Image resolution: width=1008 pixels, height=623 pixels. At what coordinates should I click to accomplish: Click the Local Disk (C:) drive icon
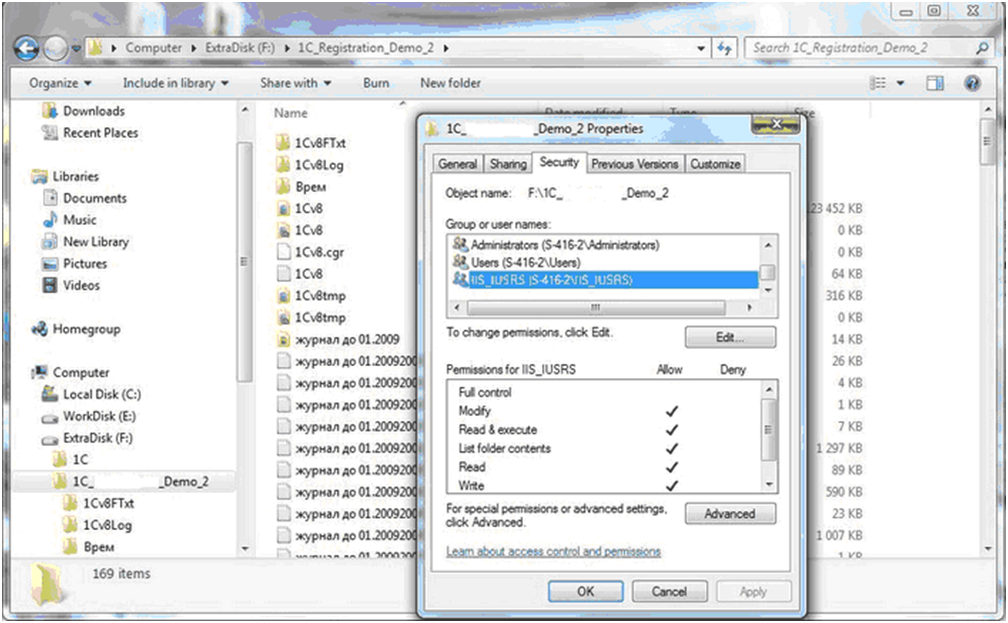tap(50, 394)
